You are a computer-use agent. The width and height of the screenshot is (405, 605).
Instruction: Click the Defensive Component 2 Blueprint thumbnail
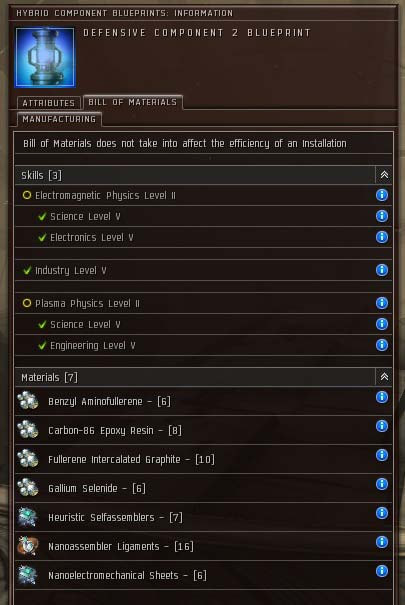pos(45,57)
